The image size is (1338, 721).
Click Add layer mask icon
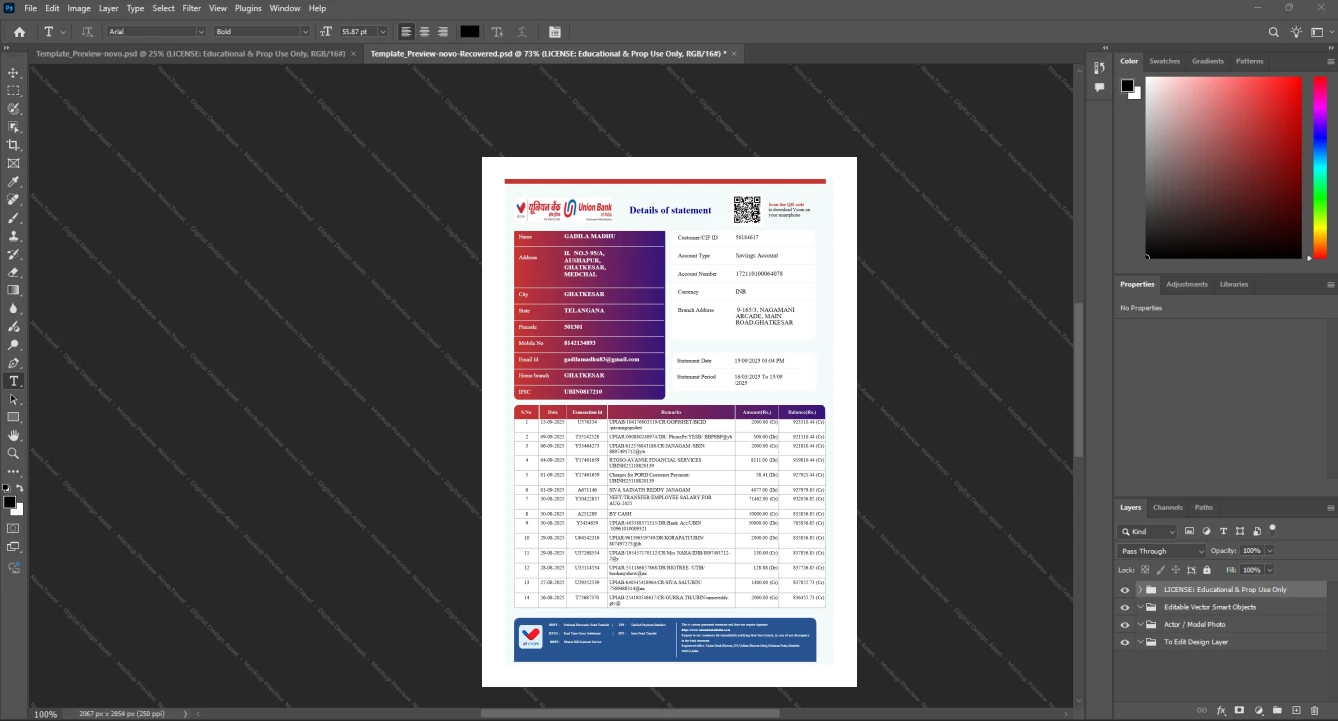tap(1240, 710)
